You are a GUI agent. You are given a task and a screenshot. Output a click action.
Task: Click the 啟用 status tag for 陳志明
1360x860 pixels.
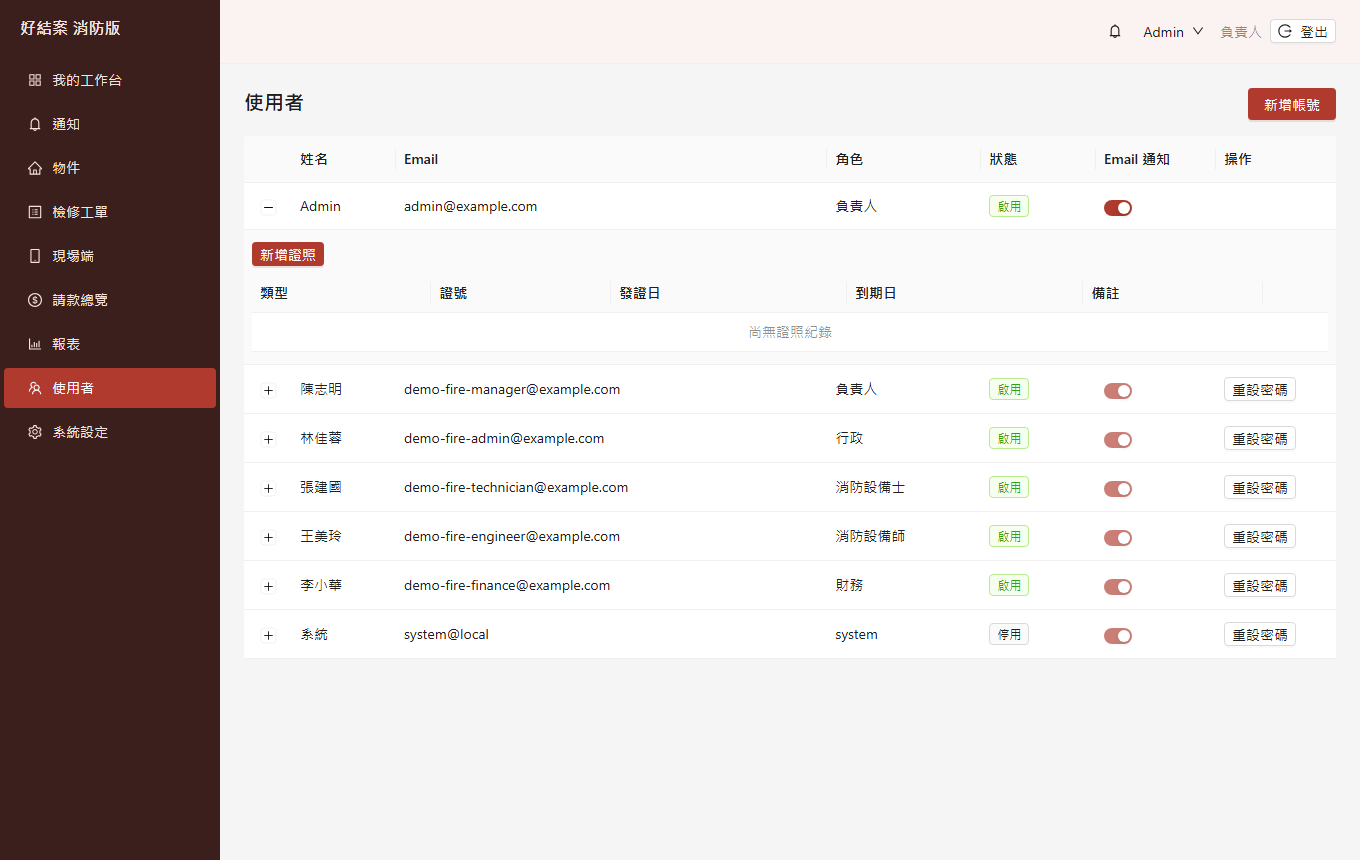pyautogui.click(x=1009, y=389)
